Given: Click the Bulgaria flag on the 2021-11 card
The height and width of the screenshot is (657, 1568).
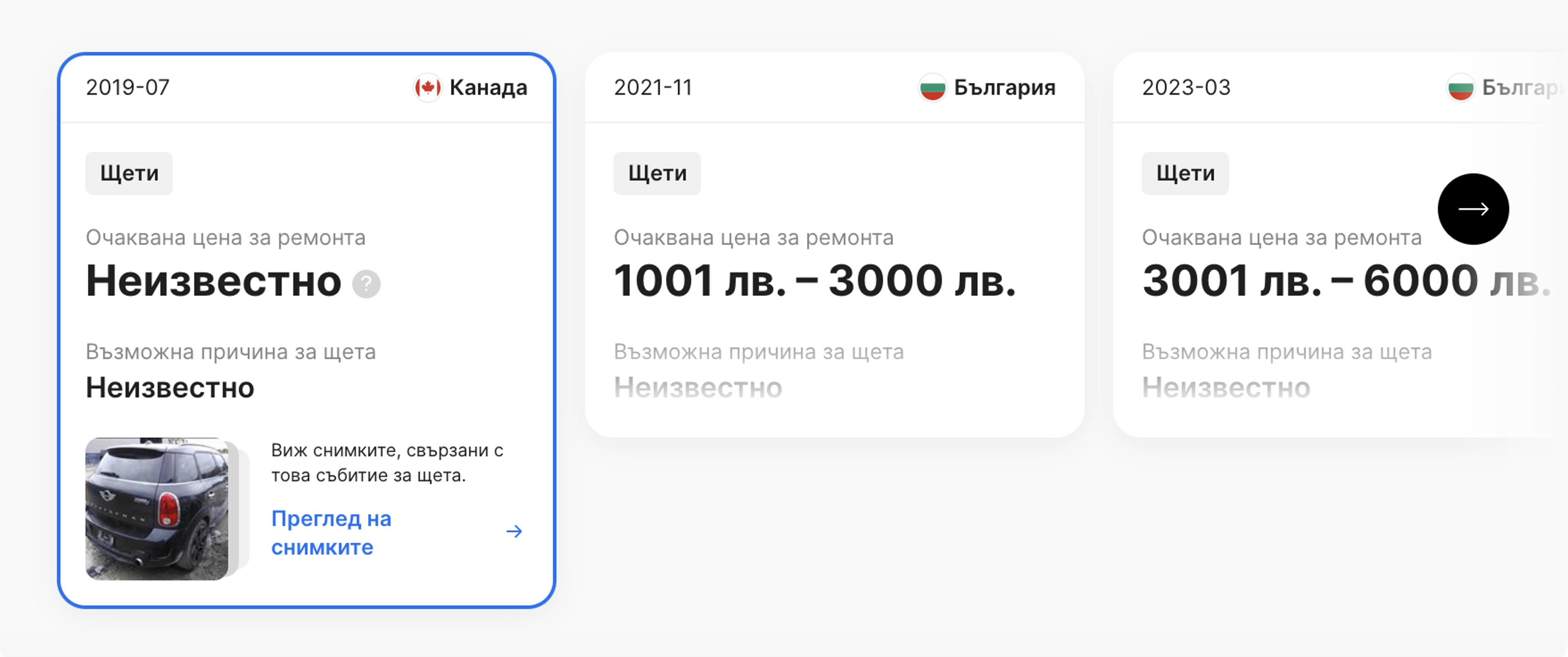Looking at the screenshot, I should tap(933, 87).
